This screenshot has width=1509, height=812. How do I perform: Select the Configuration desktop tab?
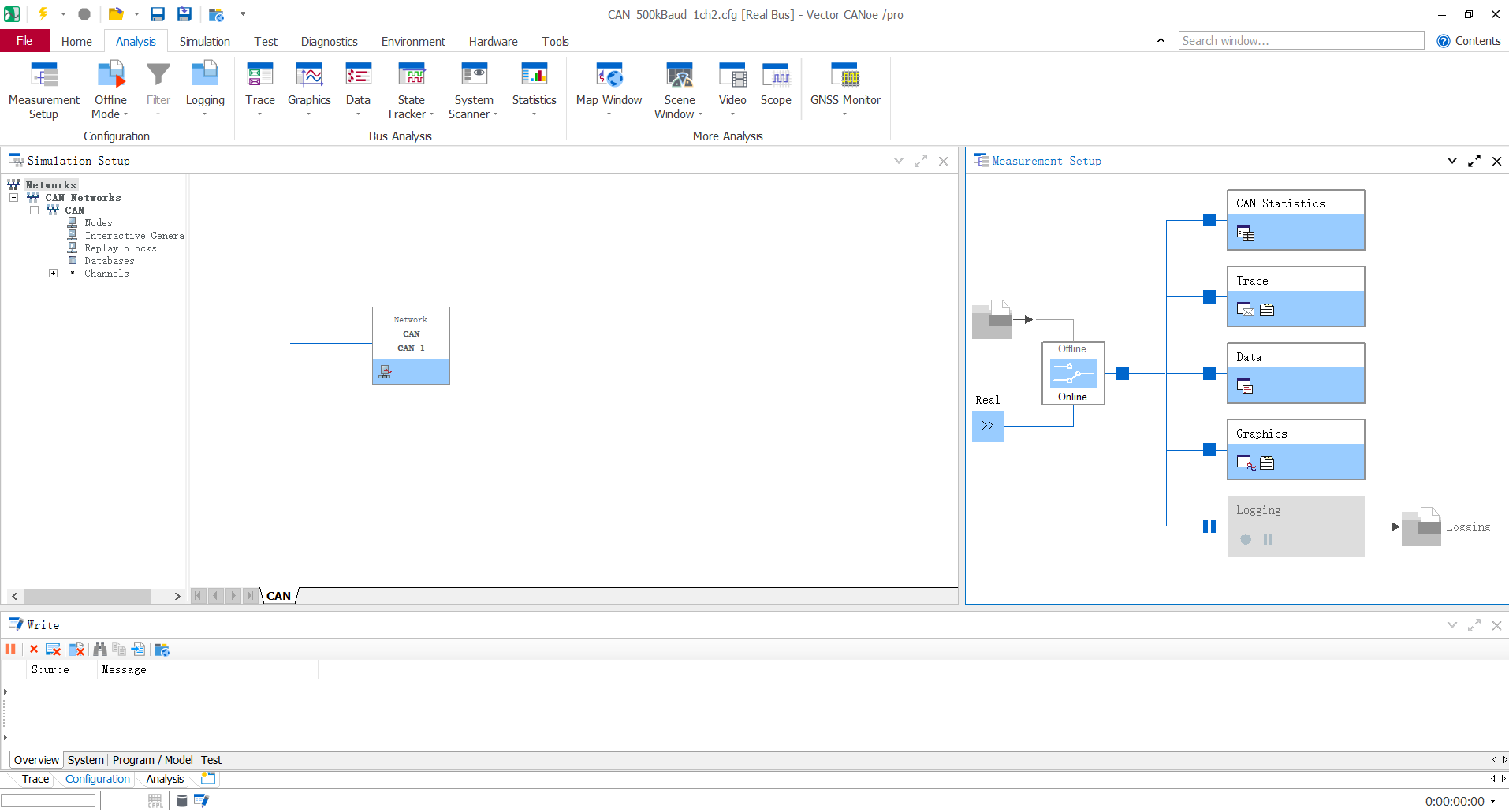click(97, 779)
